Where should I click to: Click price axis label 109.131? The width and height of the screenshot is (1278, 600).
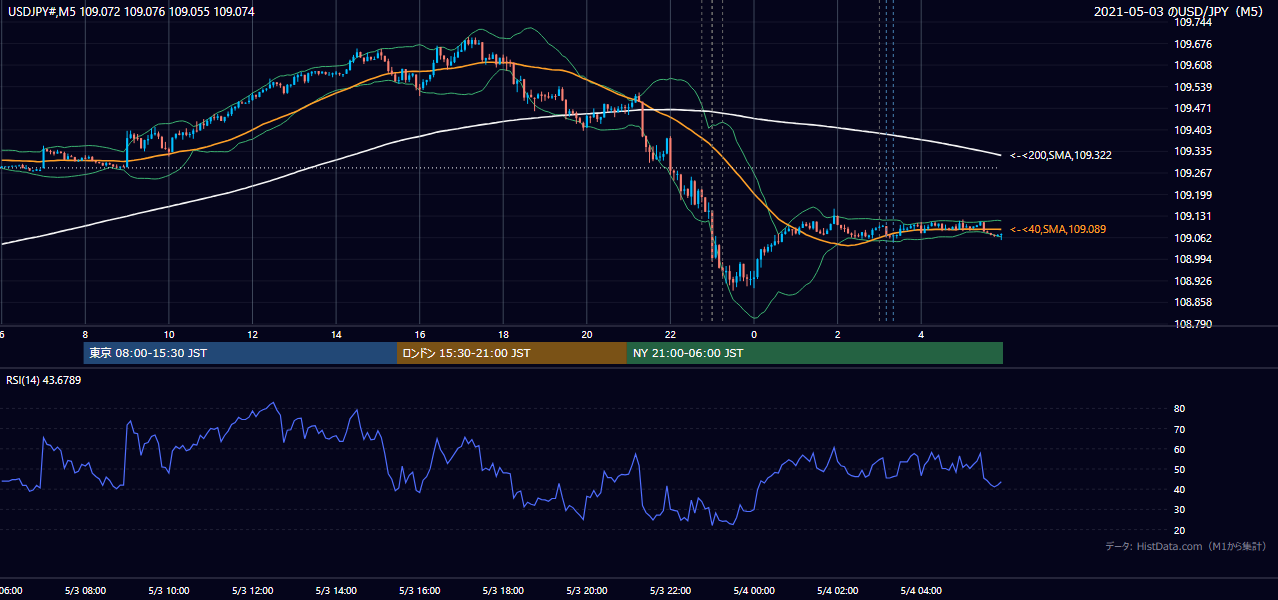[x=1193, y=217]
